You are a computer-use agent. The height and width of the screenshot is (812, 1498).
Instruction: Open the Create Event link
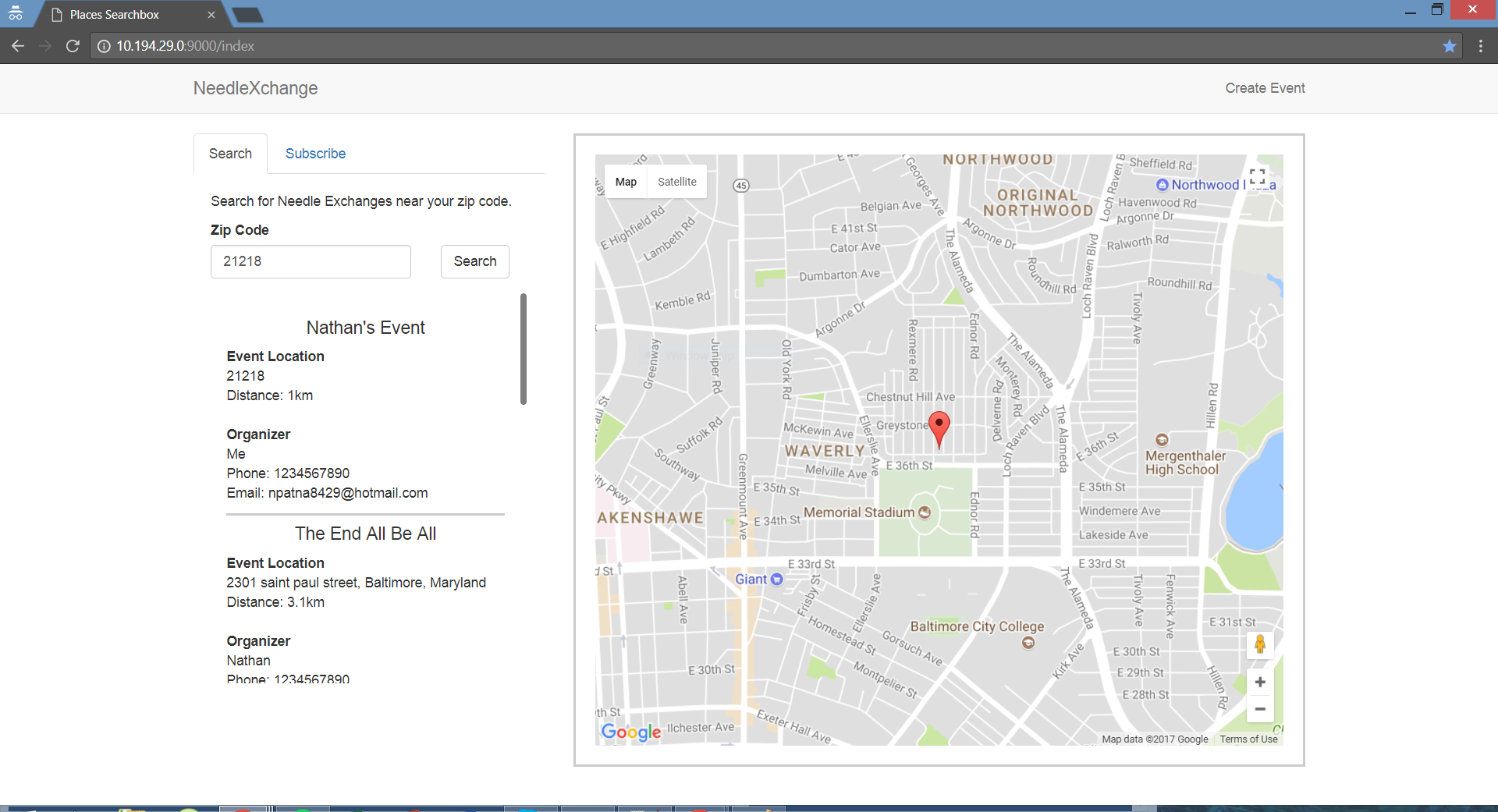(1265, 88)
